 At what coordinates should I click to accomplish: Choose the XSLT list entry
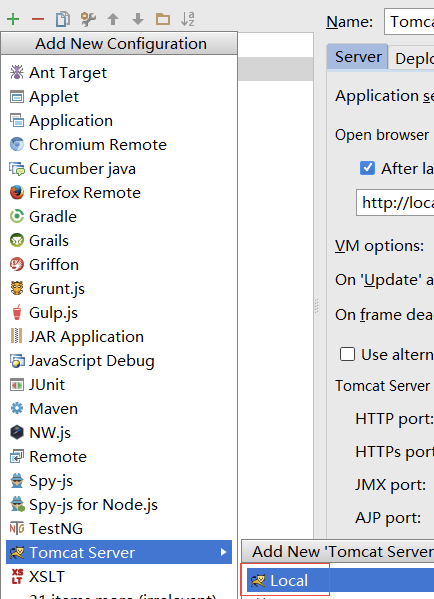[119, 576]
